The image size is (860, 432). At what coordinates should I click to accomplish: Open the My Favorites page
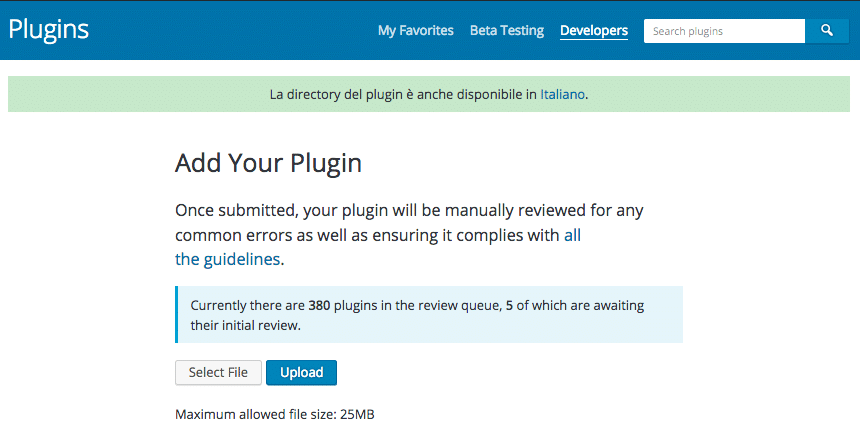point(415,31)
